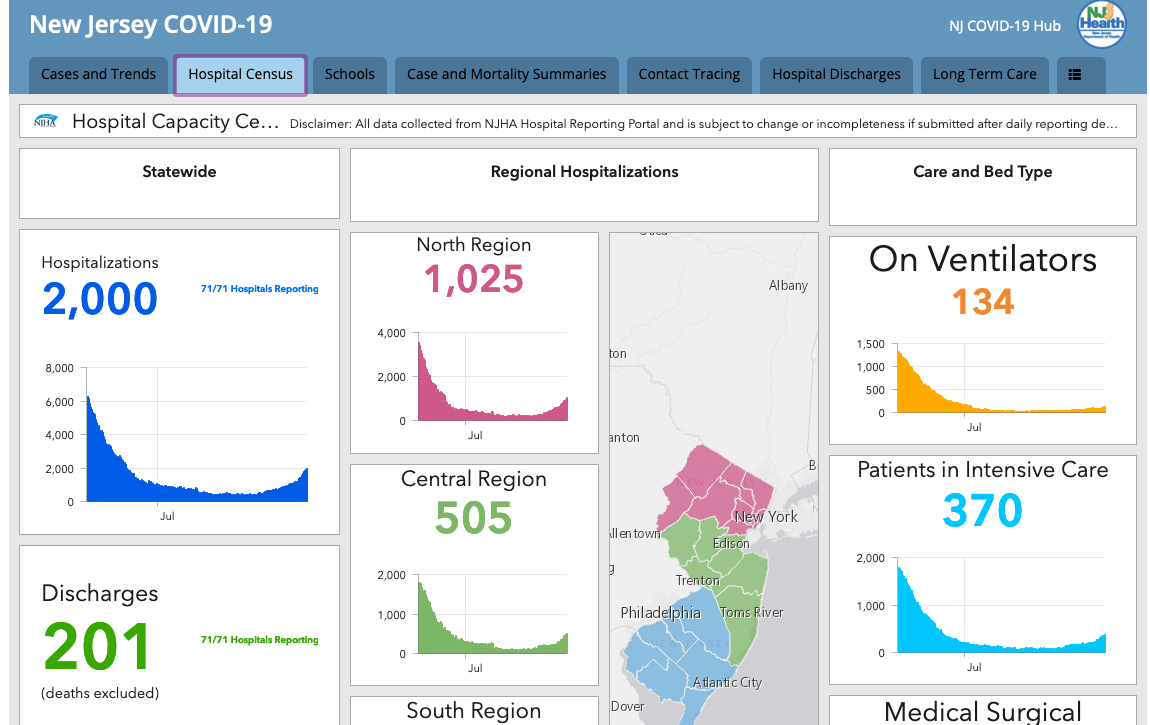Select the Hospital Census tab

click(x=241, y=75)
